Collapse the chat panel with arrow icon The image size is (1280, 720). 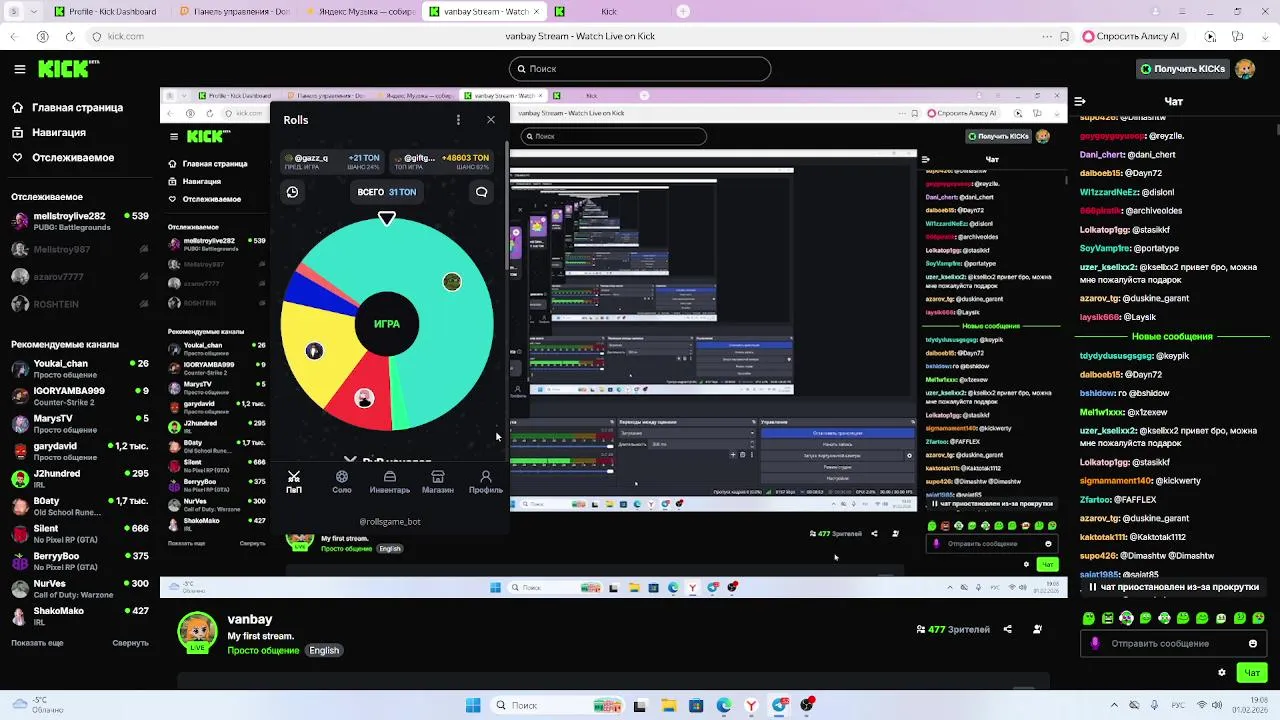[1080, 101]
